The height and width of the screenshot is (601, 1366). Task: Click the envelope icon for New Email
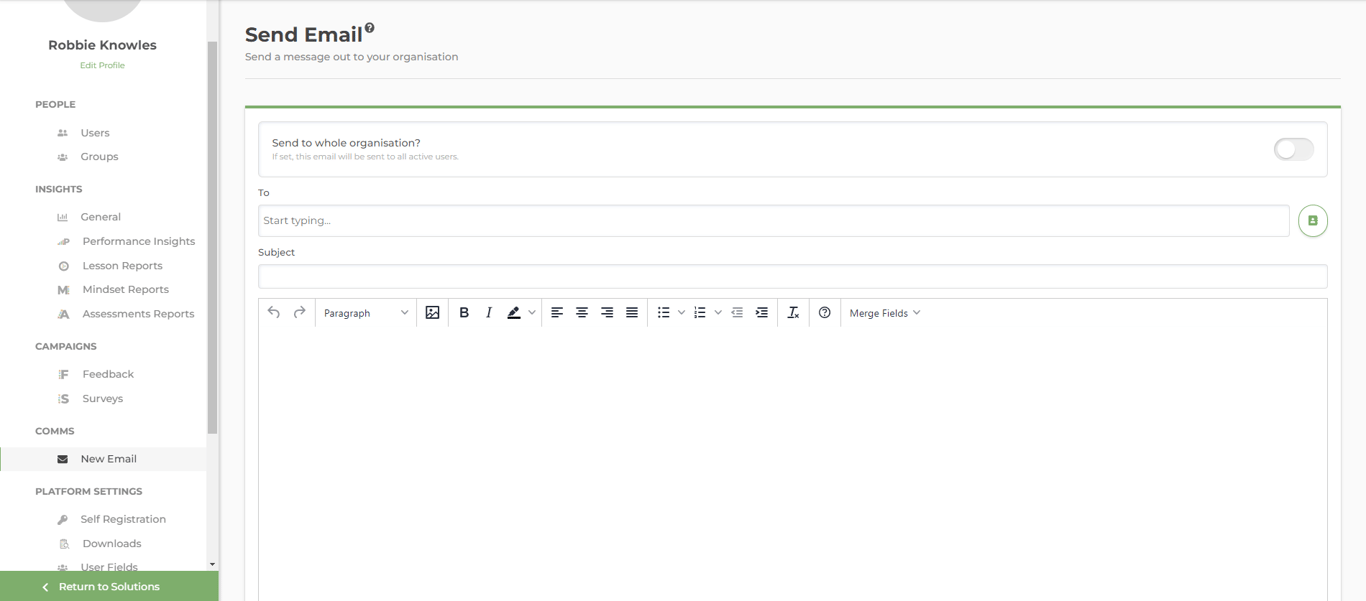(x=63, y=459)
